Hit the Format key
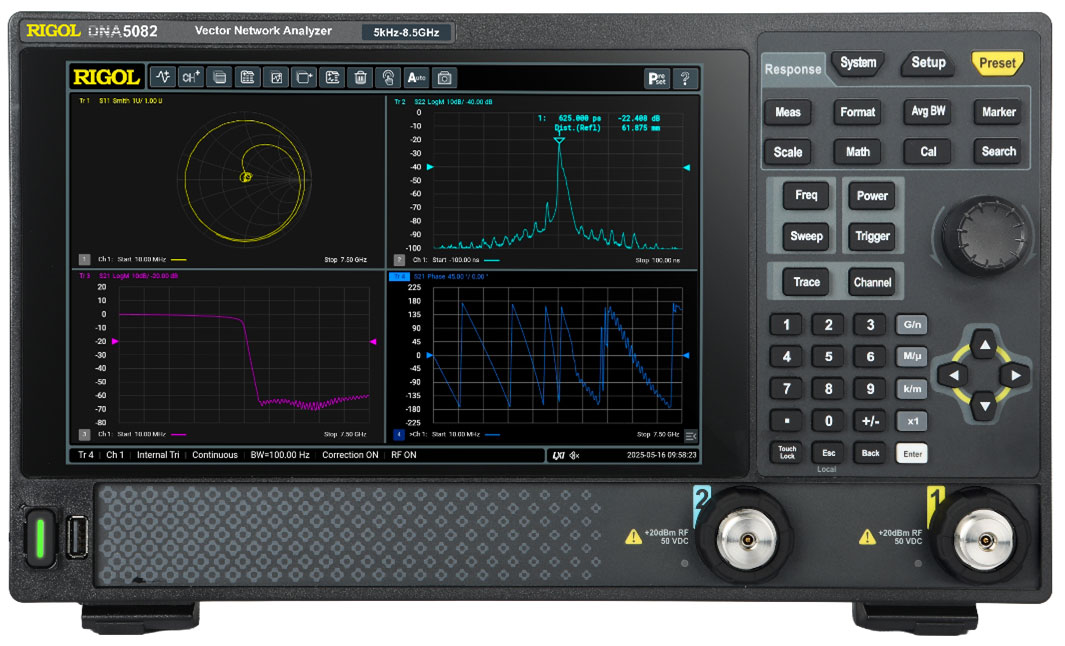This screenshot has height=646, width=1065. click(858, 112)
